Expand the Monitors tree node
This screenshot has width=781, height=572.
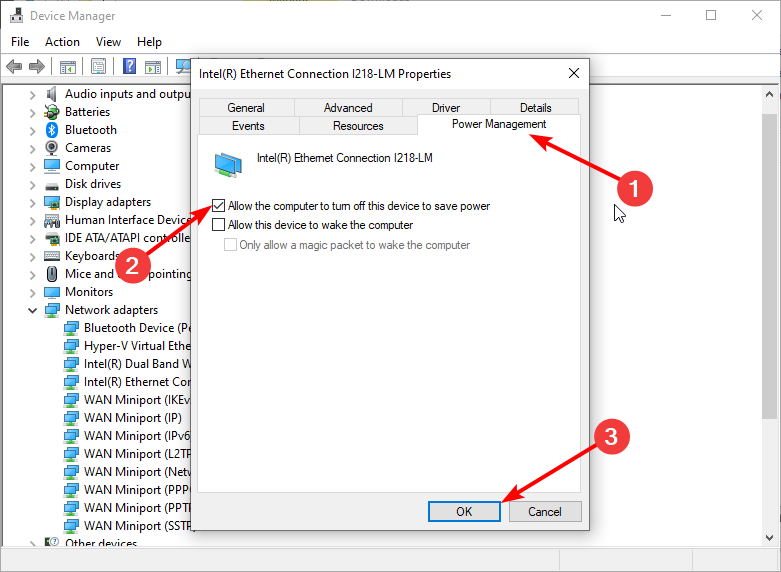[32, 292]
